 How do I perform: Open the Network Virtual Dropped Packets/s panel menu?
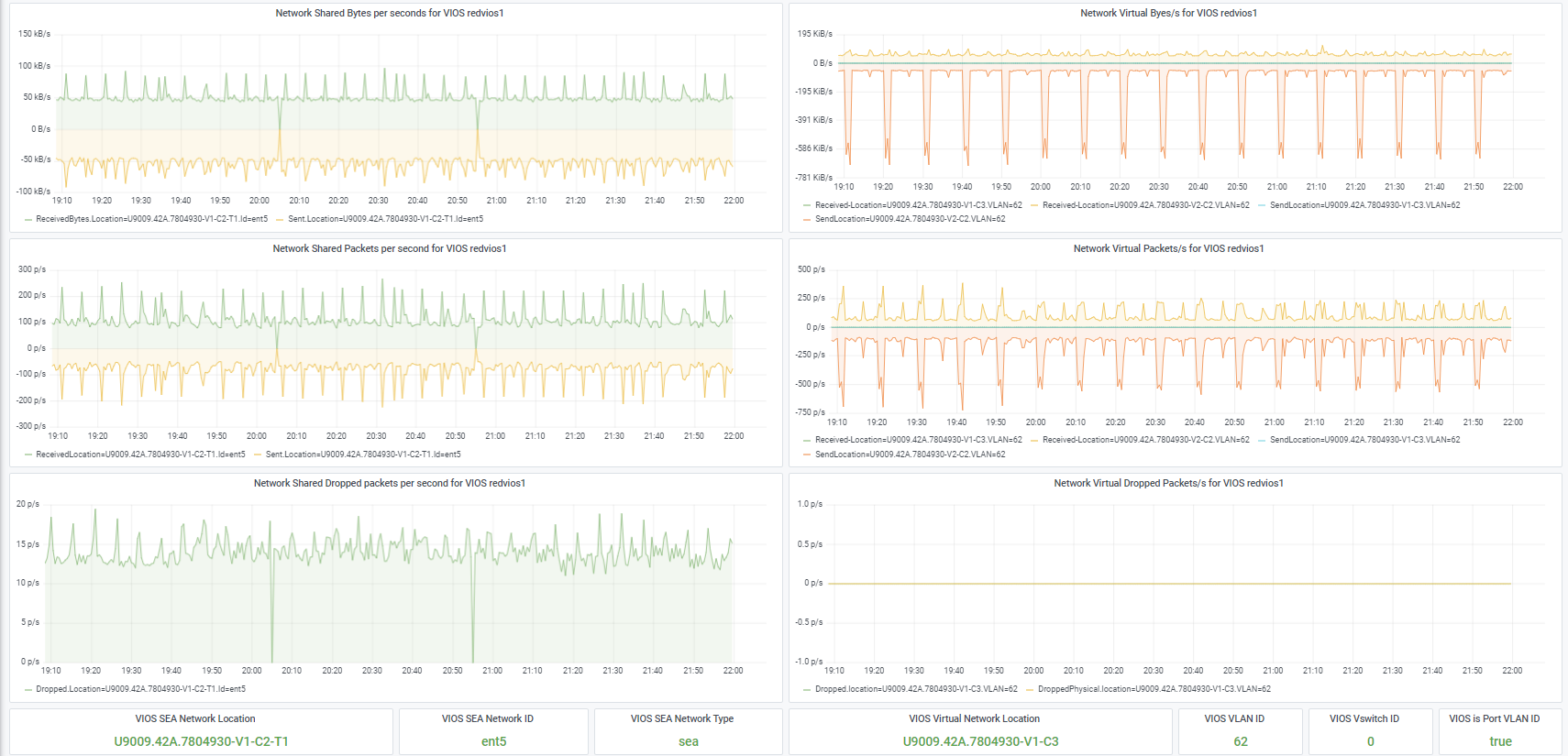pos(1168,483)
